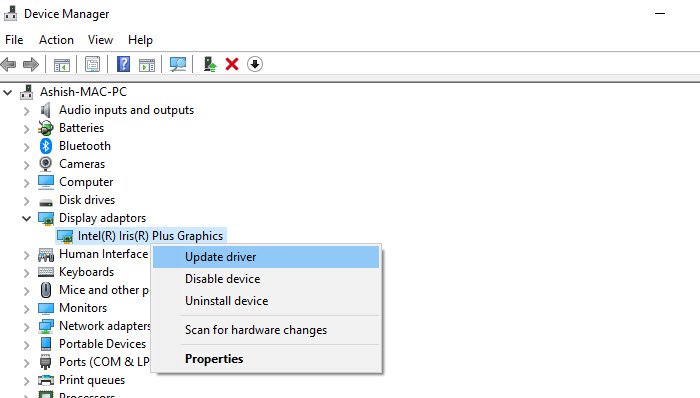700x398 pixels.
Task: Click the Keyboards category icon
Action: [x=46, y=272]
